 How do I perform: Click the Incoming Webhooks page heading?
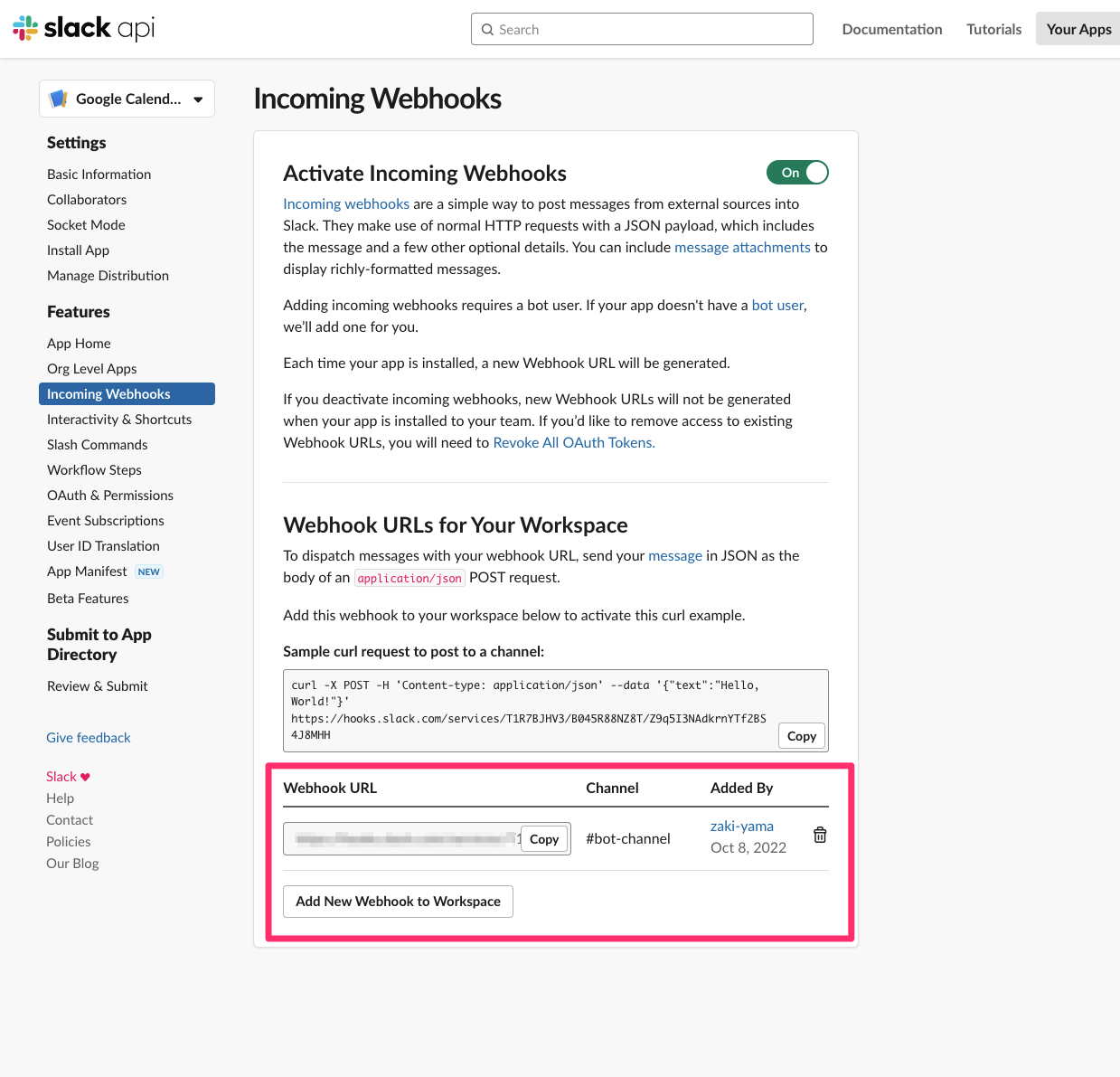pos(378,99)
